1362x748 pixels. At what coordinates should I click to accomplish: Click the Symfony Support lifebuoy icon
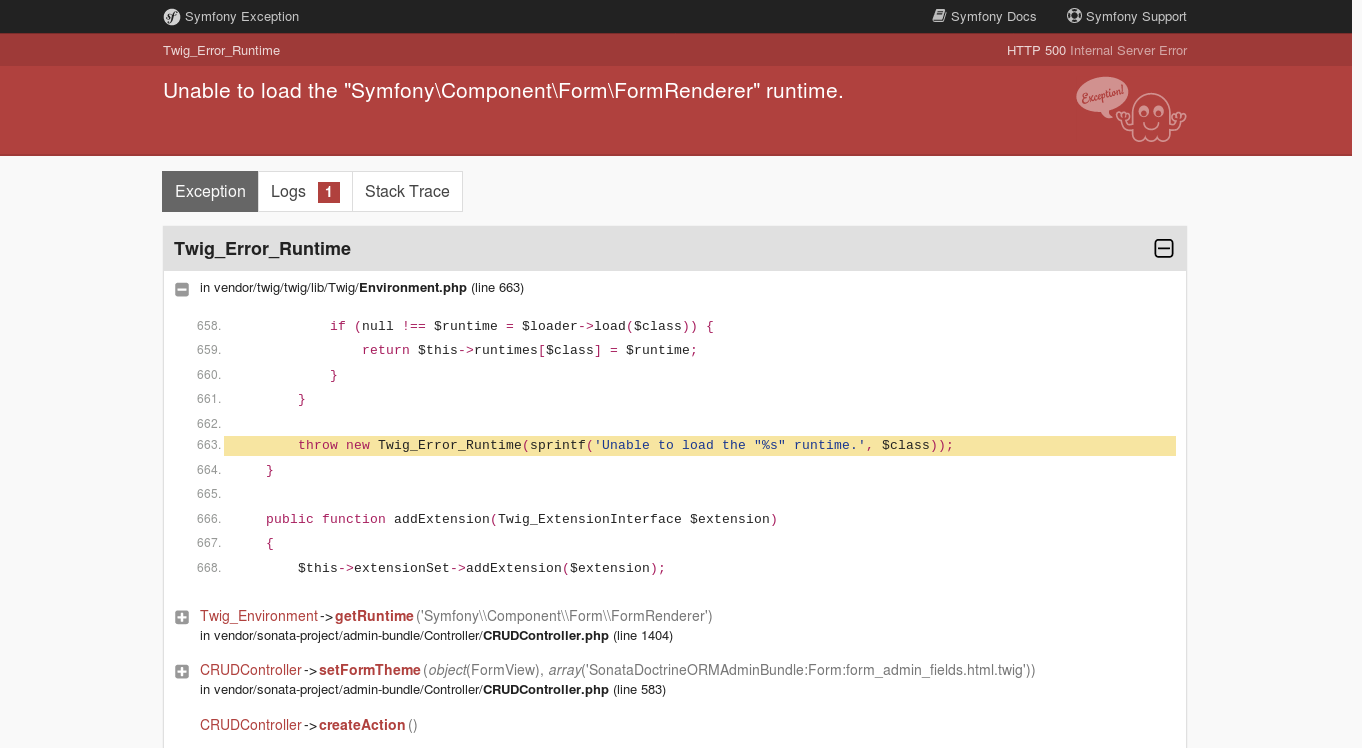click(x=1074, y=16)
